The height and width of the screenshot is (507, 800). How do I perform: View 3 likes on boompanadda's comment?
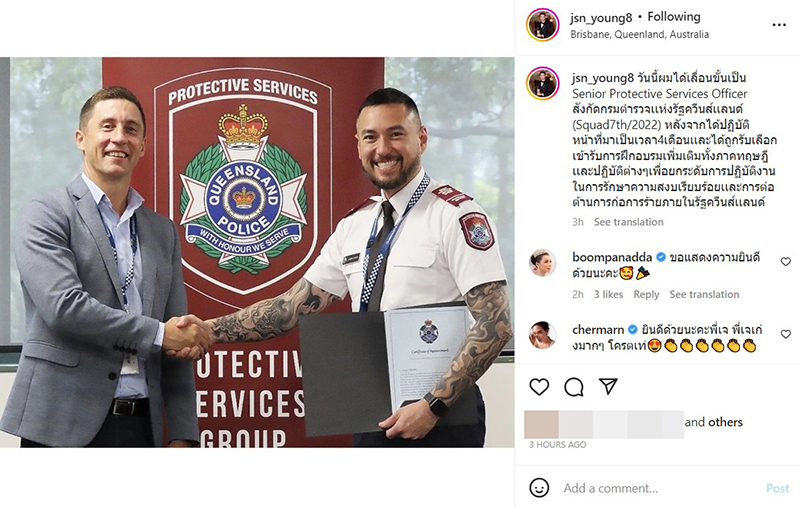coord(608,294)
